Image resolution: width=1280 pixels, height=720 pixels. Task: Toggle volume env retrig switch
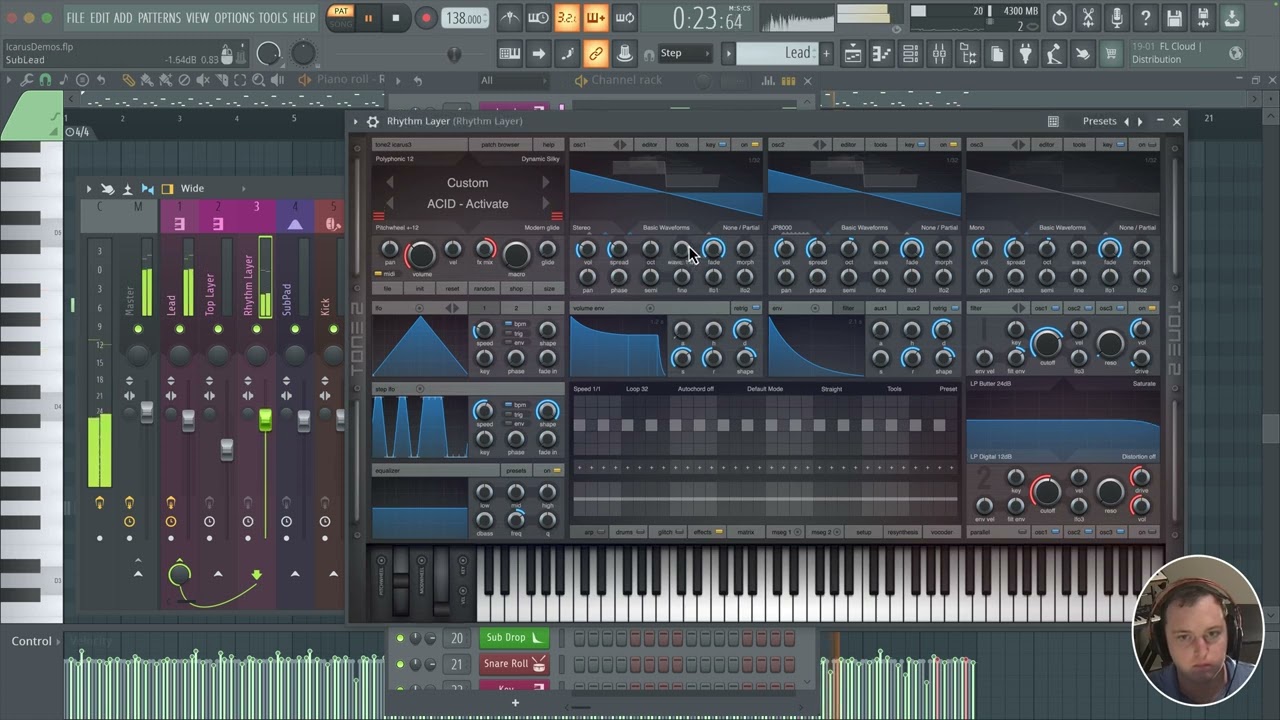coord(746,308)
